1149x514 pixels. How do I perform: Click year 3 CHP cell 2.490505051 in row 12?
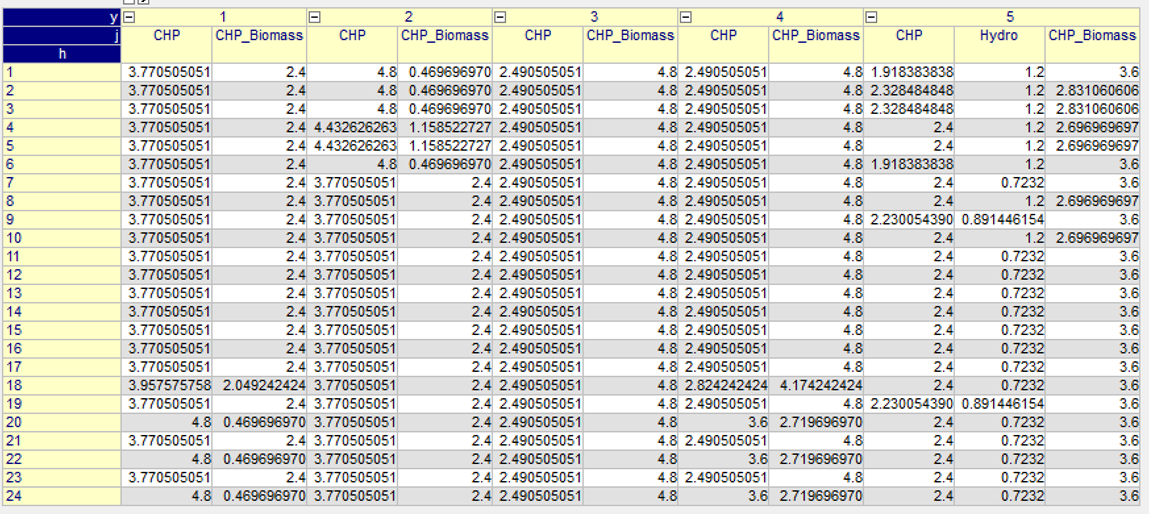538,275
